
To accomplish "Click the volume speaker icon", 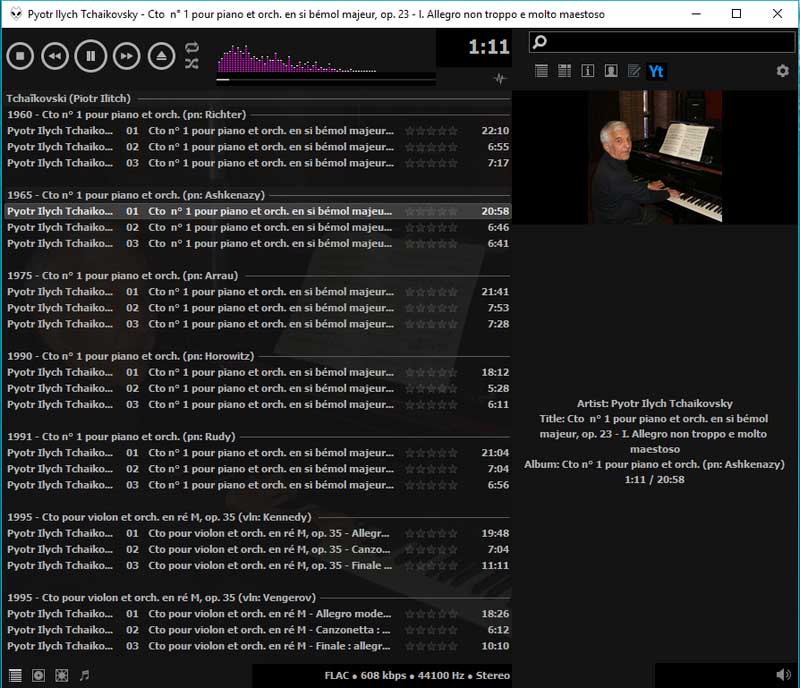I will pos(782,675).
